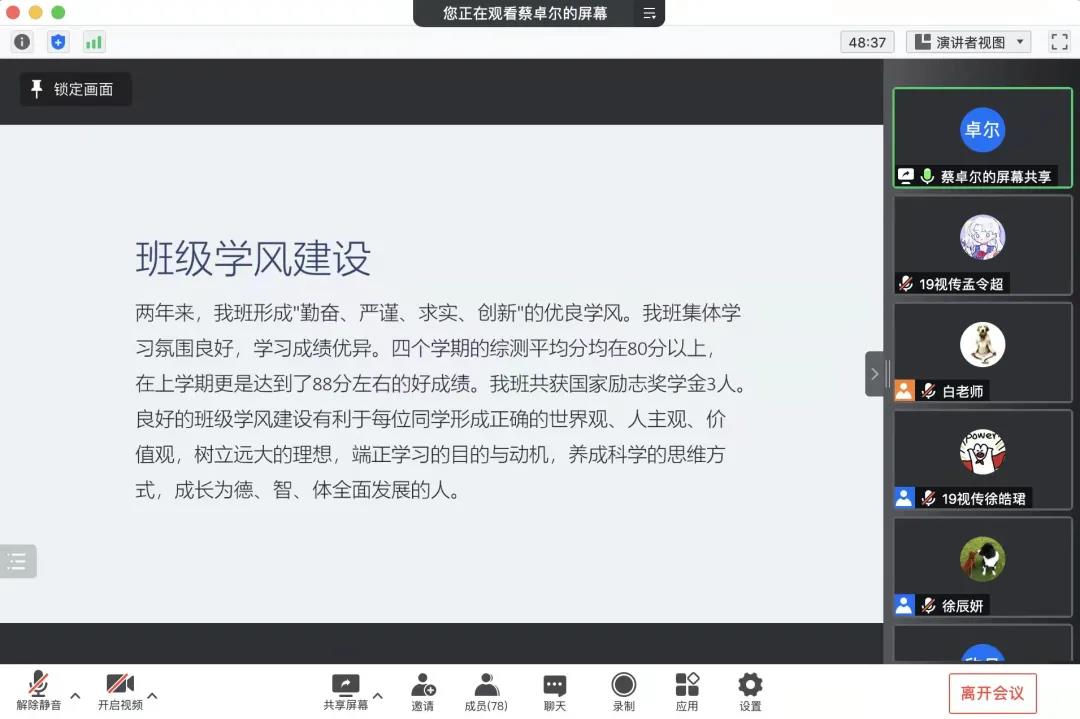
Task: Open the 成员(78) participants list
Action: 486,691
